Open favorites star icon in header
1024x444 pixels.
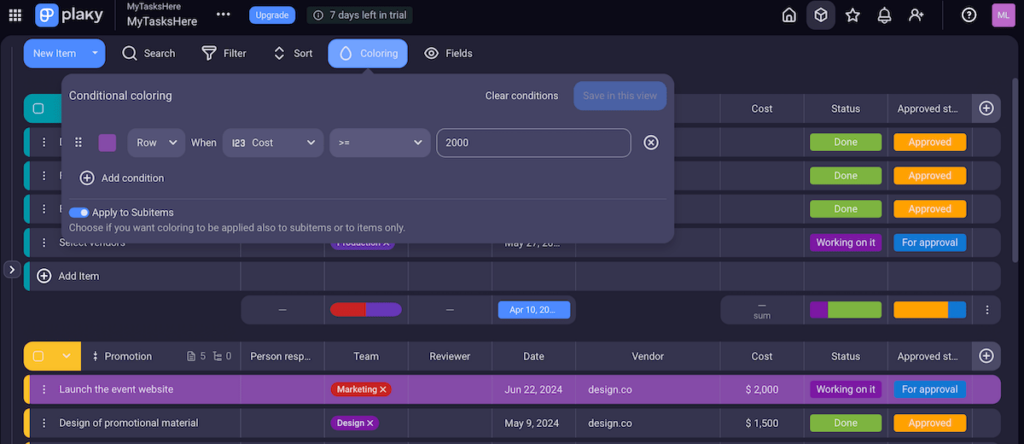(852, 15)
